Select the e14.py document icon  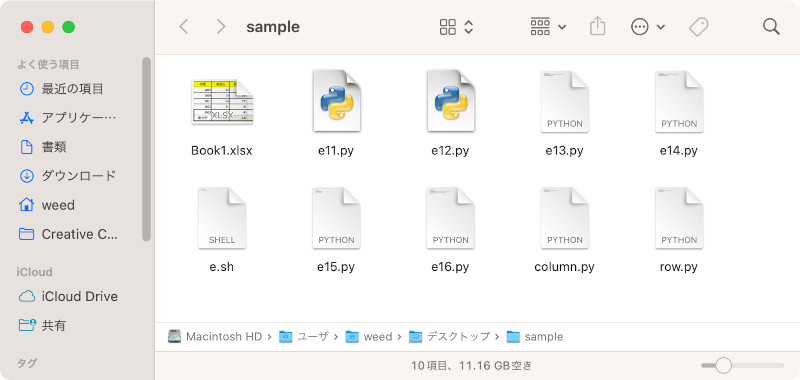pyautogui.click(x=679, y=102)
